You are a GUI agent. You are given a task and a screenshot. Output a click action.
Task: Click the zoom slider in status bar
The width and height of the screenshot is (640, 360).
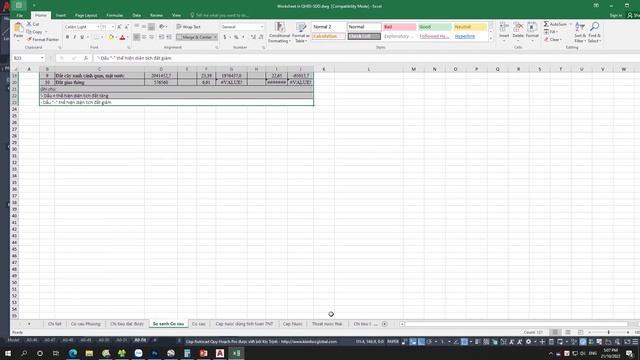pyautogui.click(x=609, y=332)
